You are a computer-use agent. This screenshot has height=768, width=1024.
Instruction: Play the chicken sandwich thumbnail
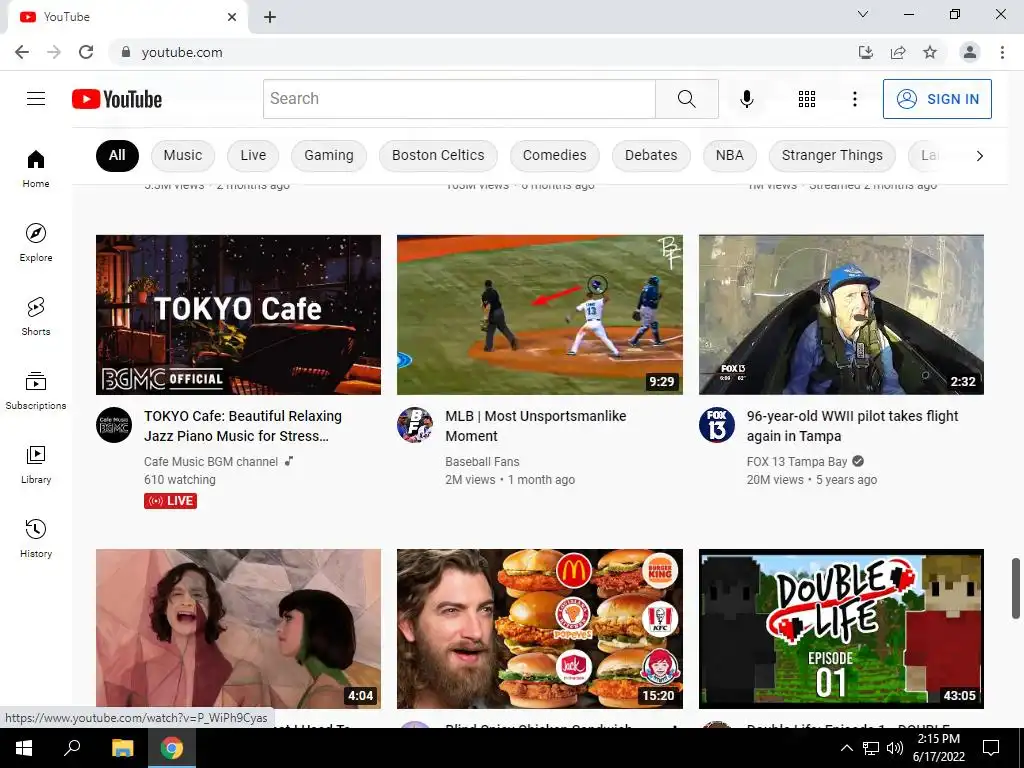click(540, 629)
